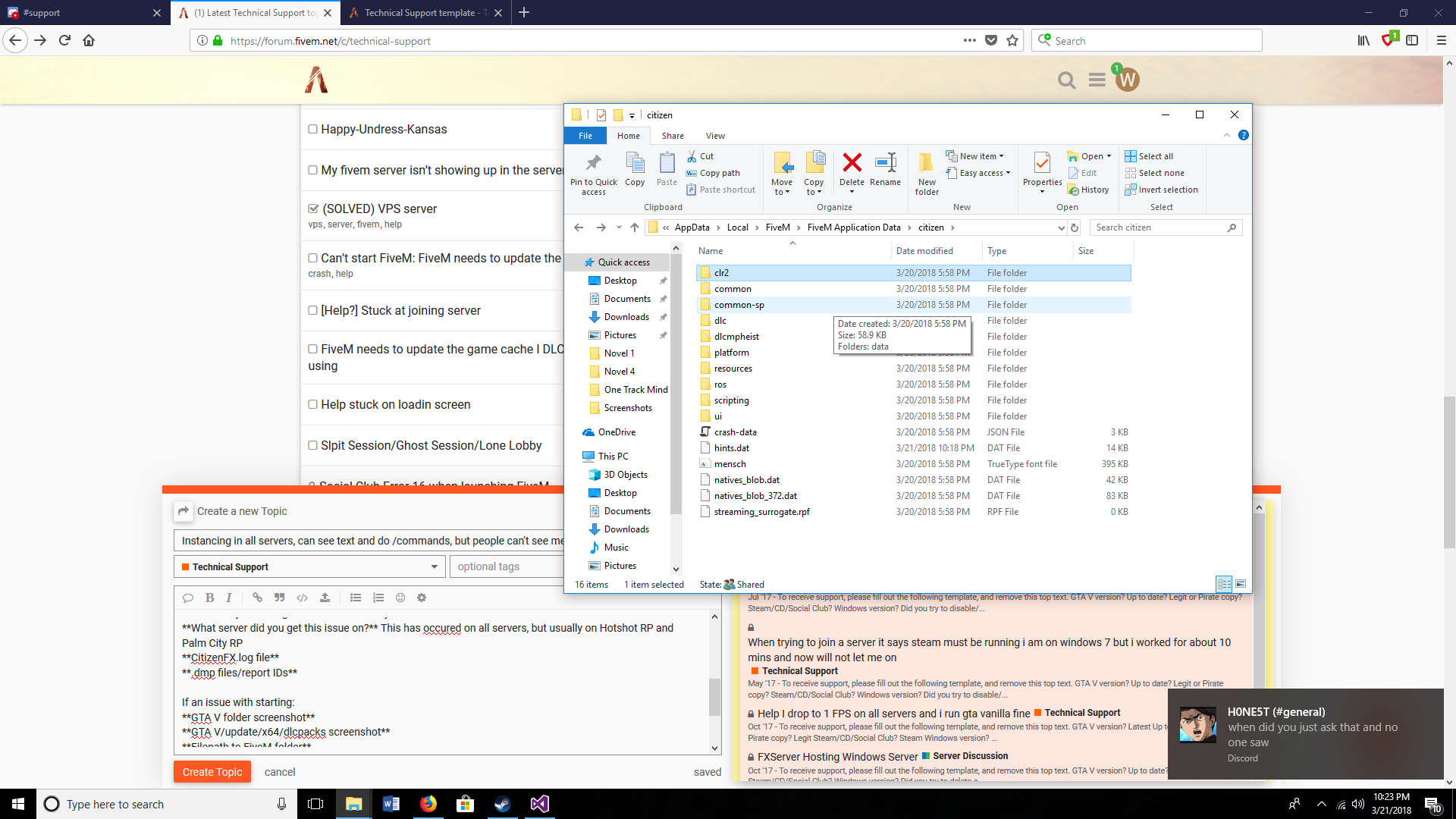Click Select all in the ribbon
The width and height of the screenshot is (1456, 819).
(1149, 156)
